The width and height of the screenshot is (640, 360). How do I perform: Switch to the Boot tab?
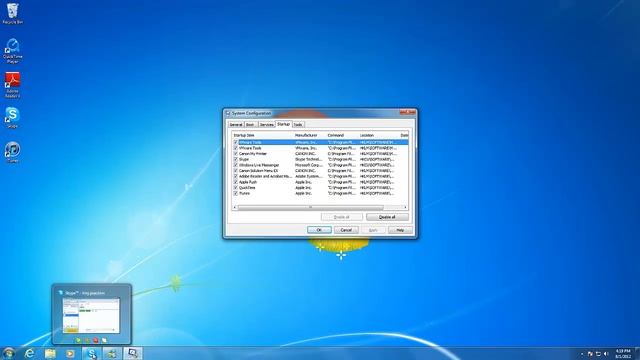pos(250,124)
